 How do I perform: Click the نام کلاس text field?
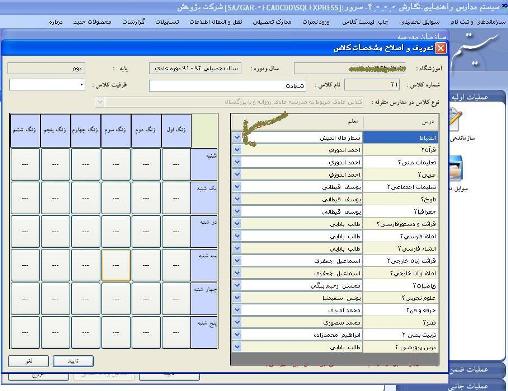[227, 85]
